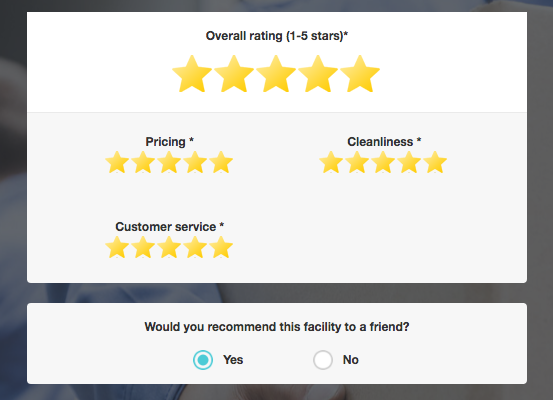The image size is (553, 400).
Task: Set Overall rating to two stars
Action: click(x=234, y=74)
